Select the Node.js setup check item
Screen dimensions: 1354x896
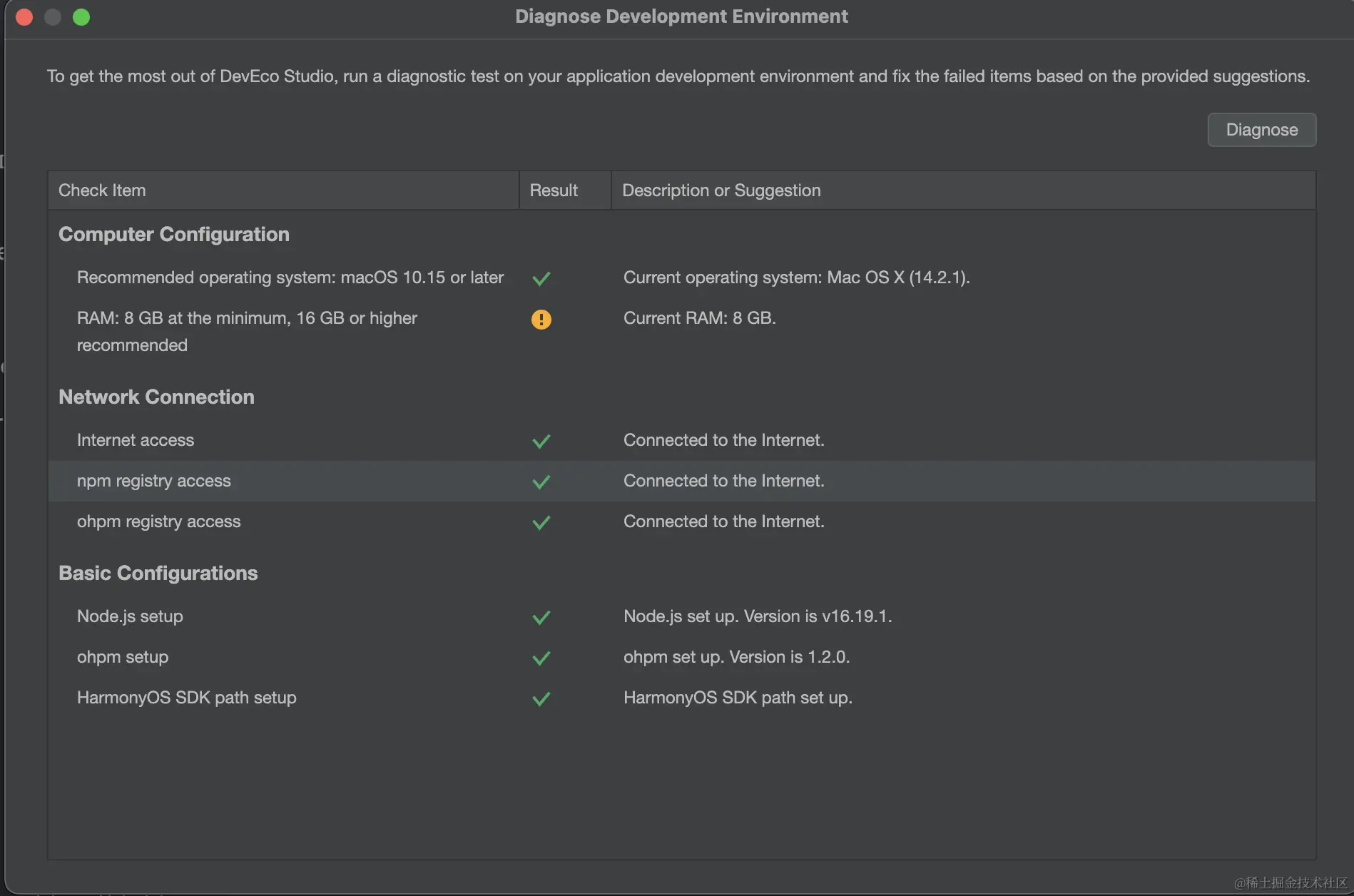130,616
